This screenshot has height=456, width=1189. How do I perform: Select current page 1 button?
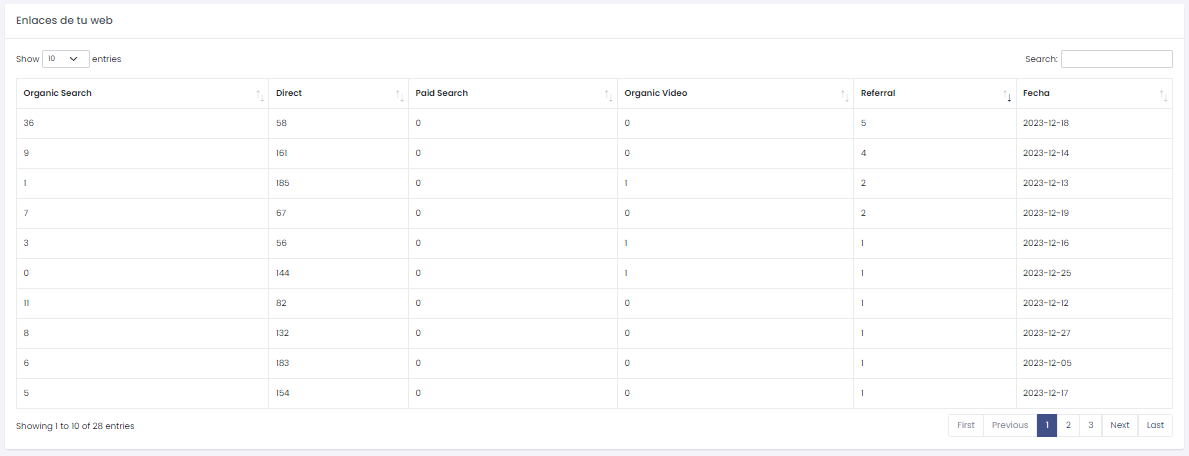(x=1046, y=425)
